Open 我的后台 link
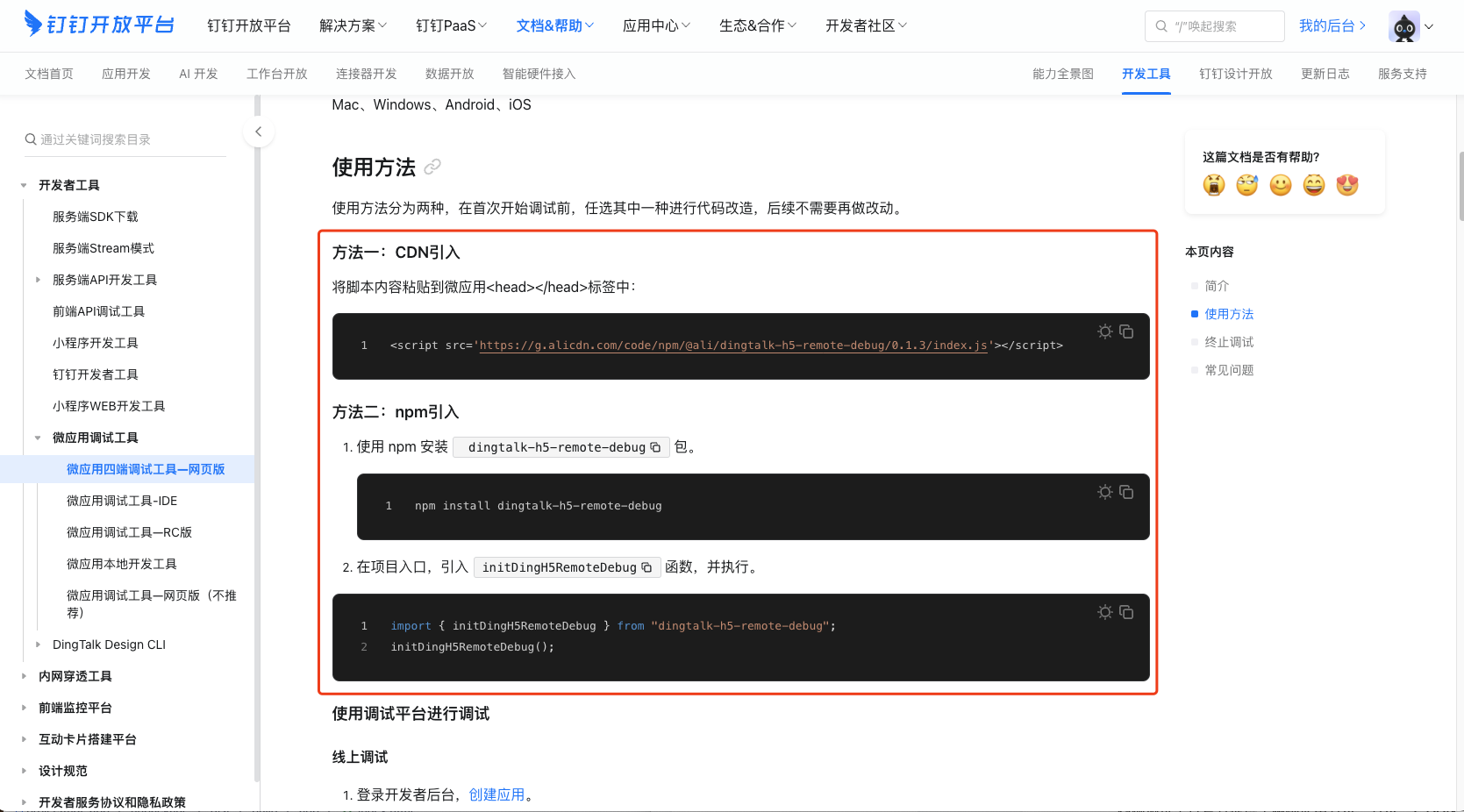The height and width of the screenshot is (812, 1464). [1332, 26]
